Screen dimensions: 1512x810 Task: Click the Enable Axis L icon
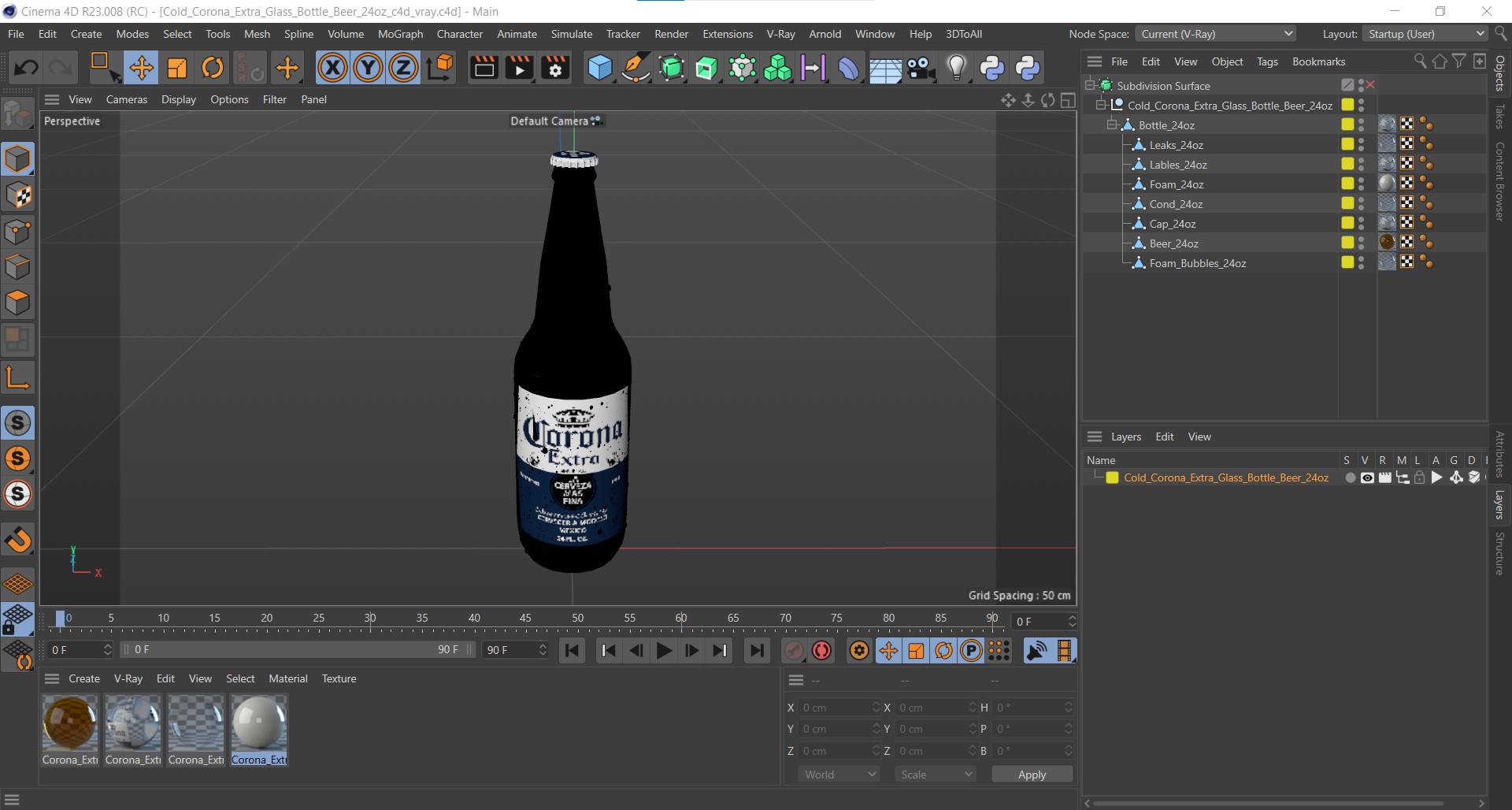[x=17, y=377]
